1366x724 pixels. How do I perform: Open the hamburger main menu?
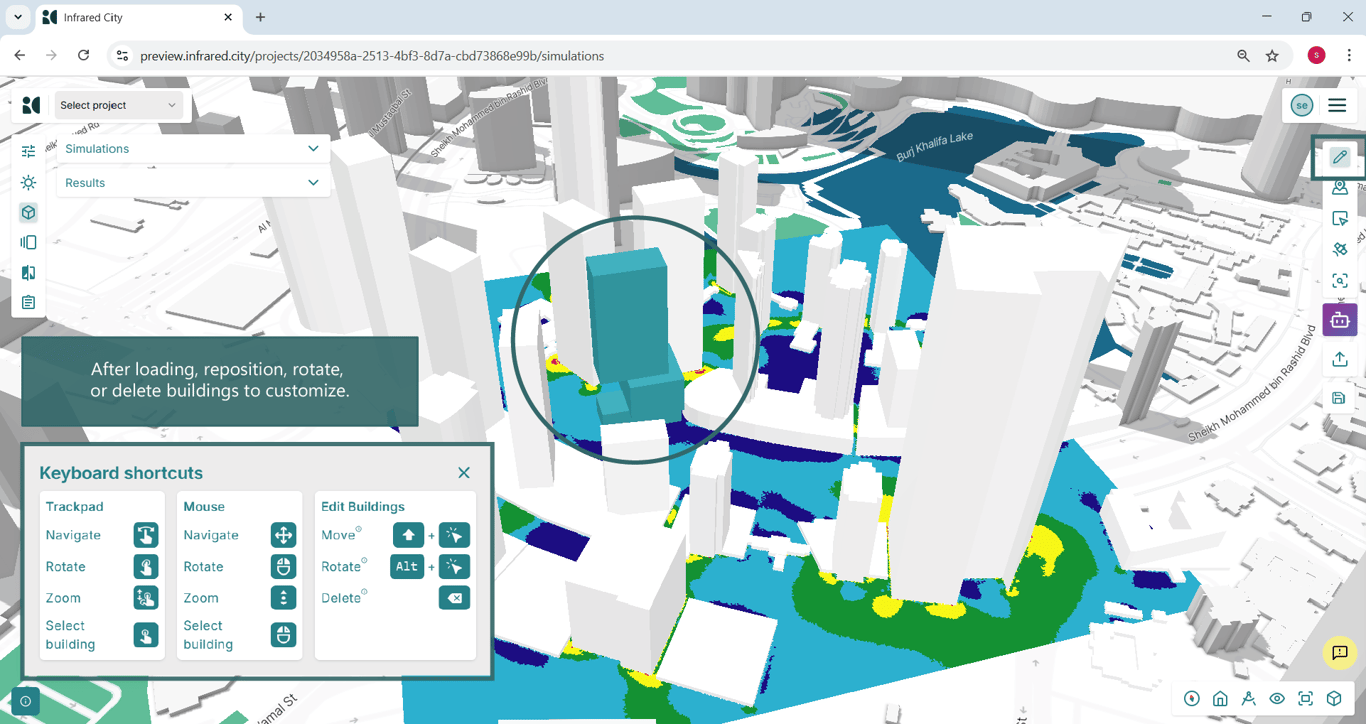coord(1337,105)
